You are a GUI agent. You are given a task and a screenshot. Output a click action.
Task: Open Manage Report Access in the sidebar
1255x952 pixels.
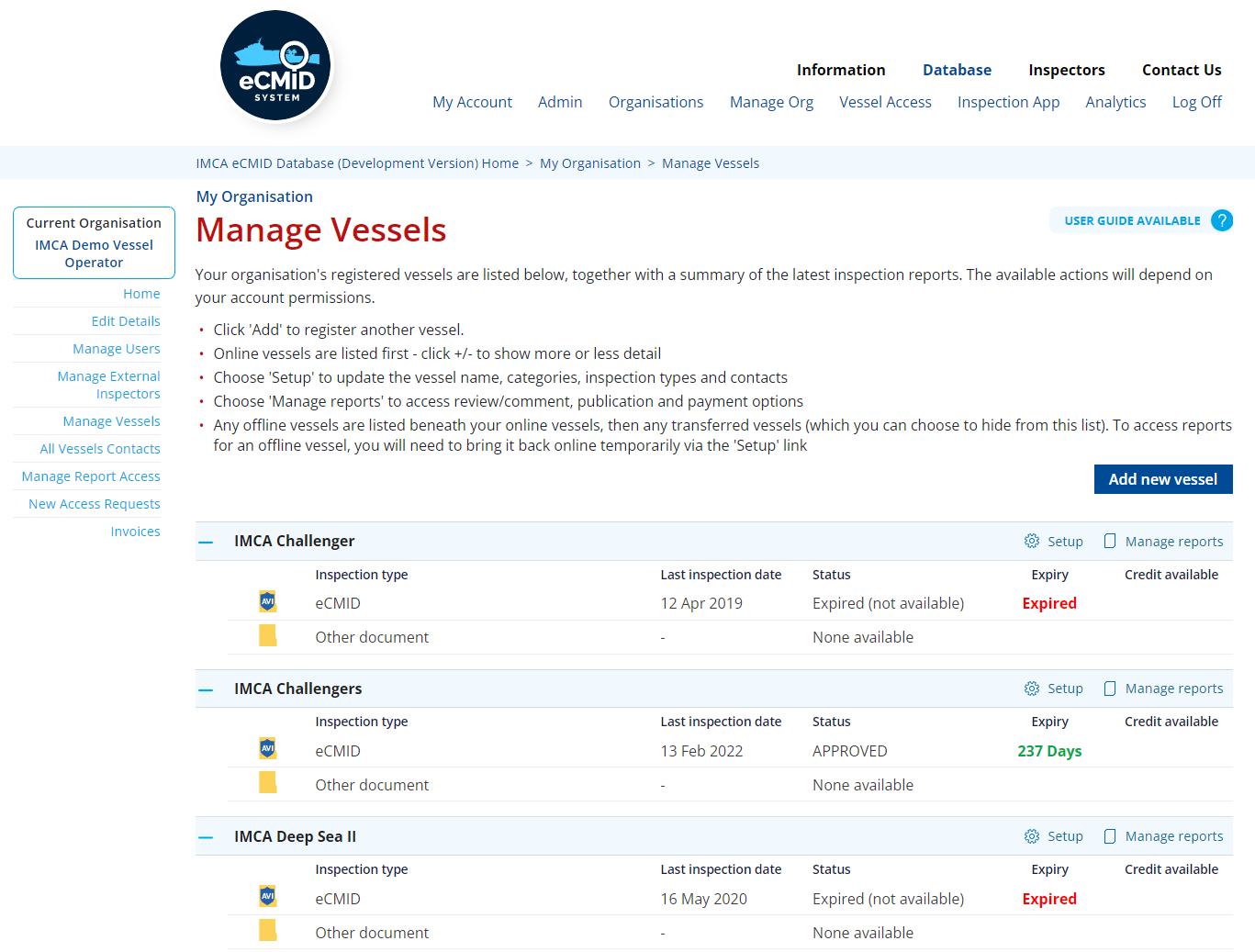(x=91, y=476)
